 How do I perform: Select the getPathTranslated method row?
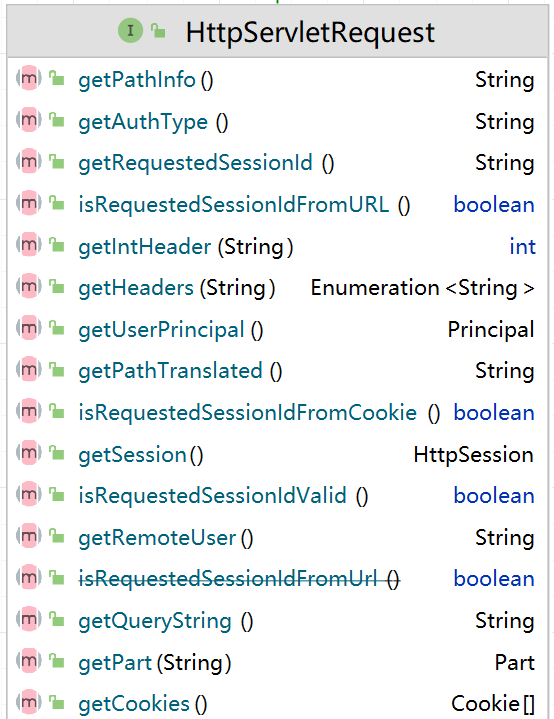(277, 371)
